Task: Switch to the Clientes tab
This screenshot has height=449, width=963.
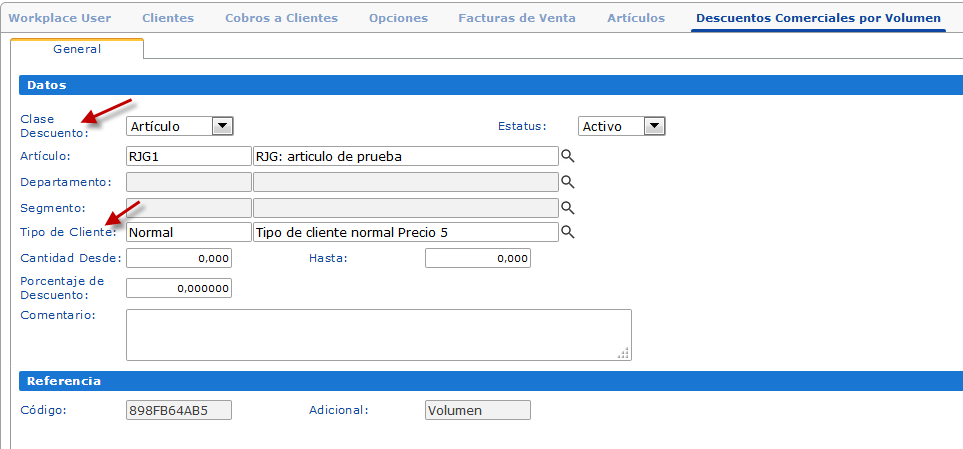Action: pyautogui.click(x=168, y=18)
